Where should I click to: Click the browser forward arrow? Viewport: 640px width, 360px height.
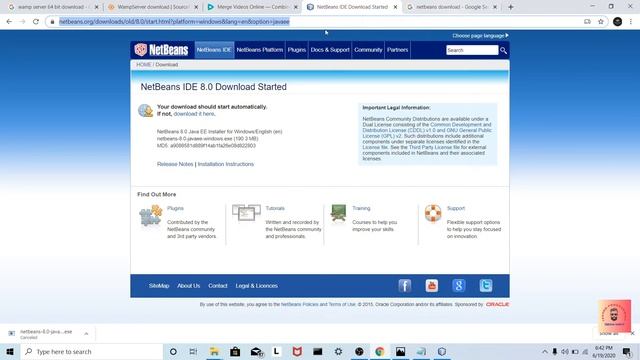22,22
